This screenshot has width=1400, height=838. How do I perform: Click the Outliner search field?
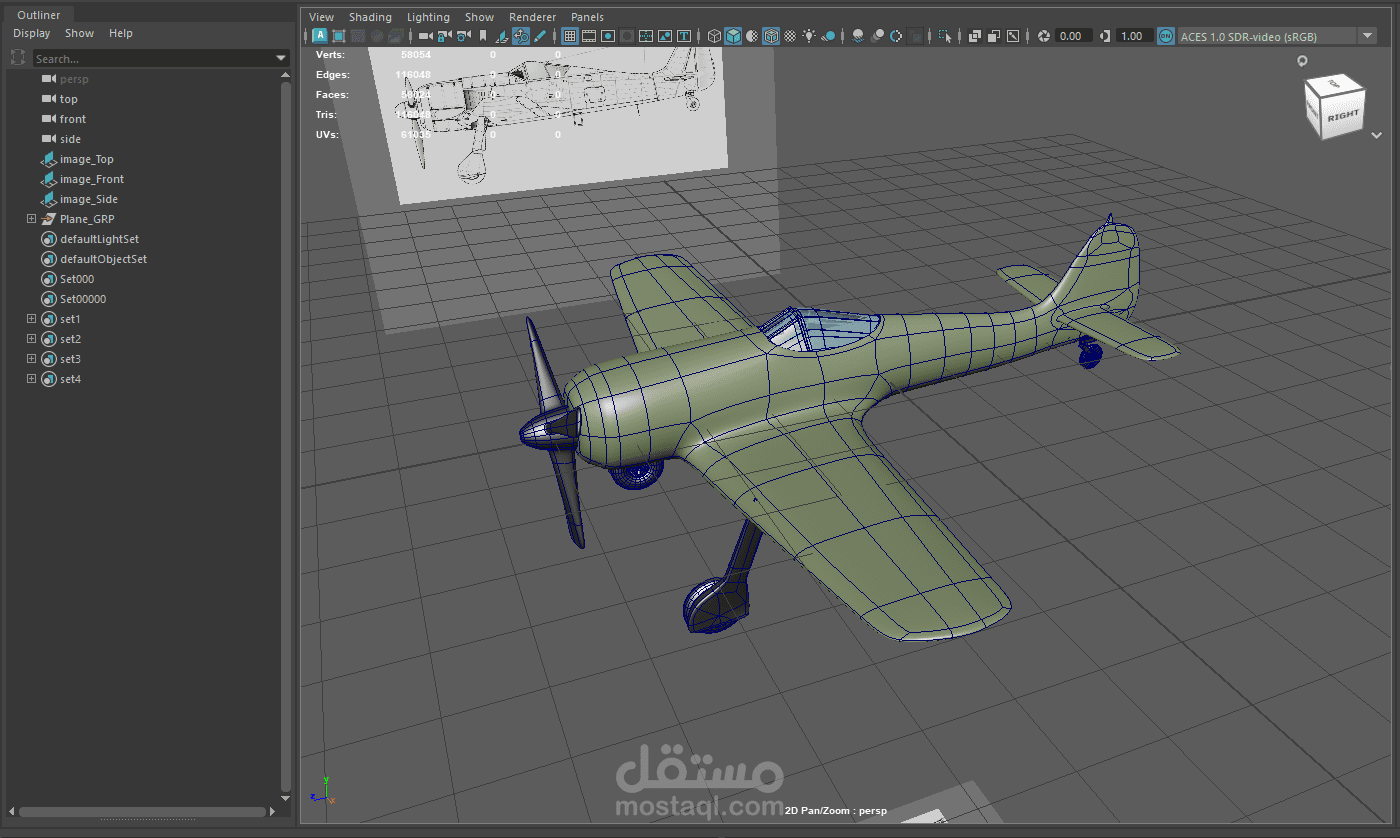point(153,58)
